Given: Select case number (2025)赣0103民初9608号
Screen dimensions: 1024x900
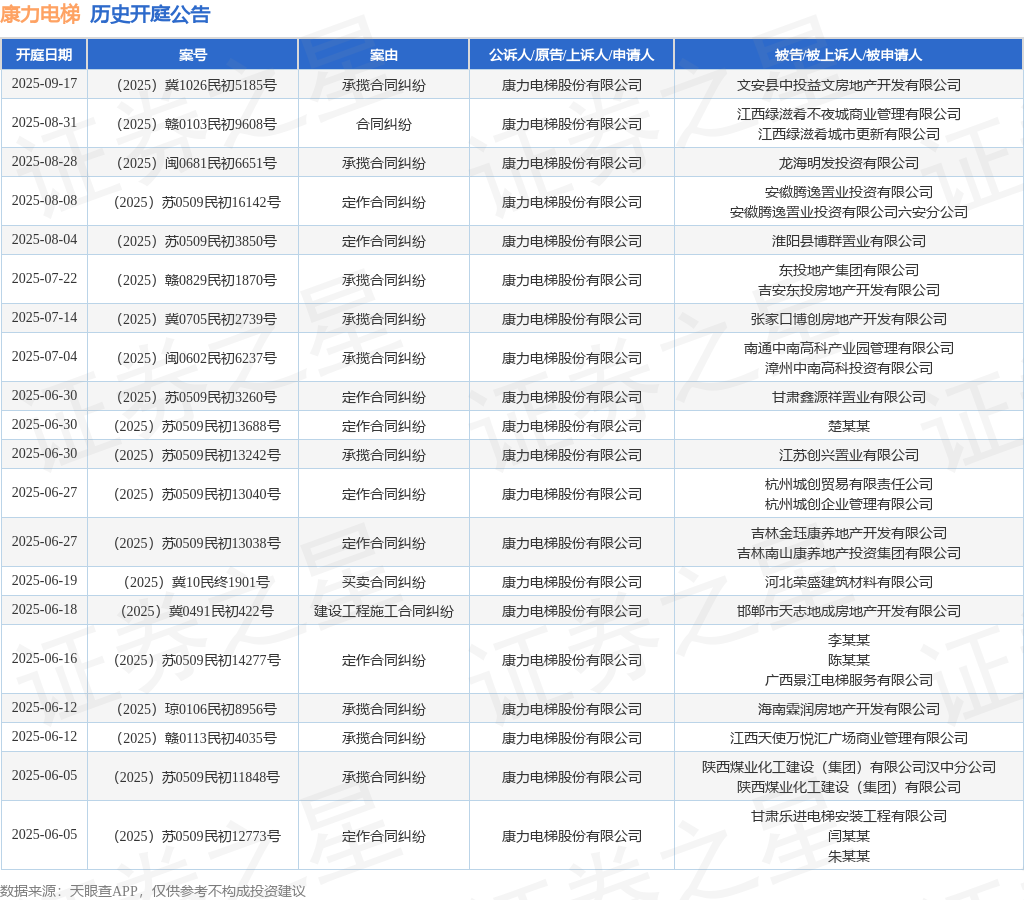Looking at the screenshot, I should 197,124.
